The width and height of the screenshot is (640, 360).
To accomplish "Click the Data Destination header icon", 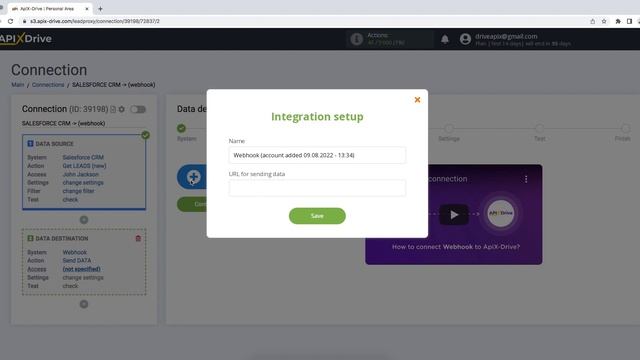I will 30,238.
